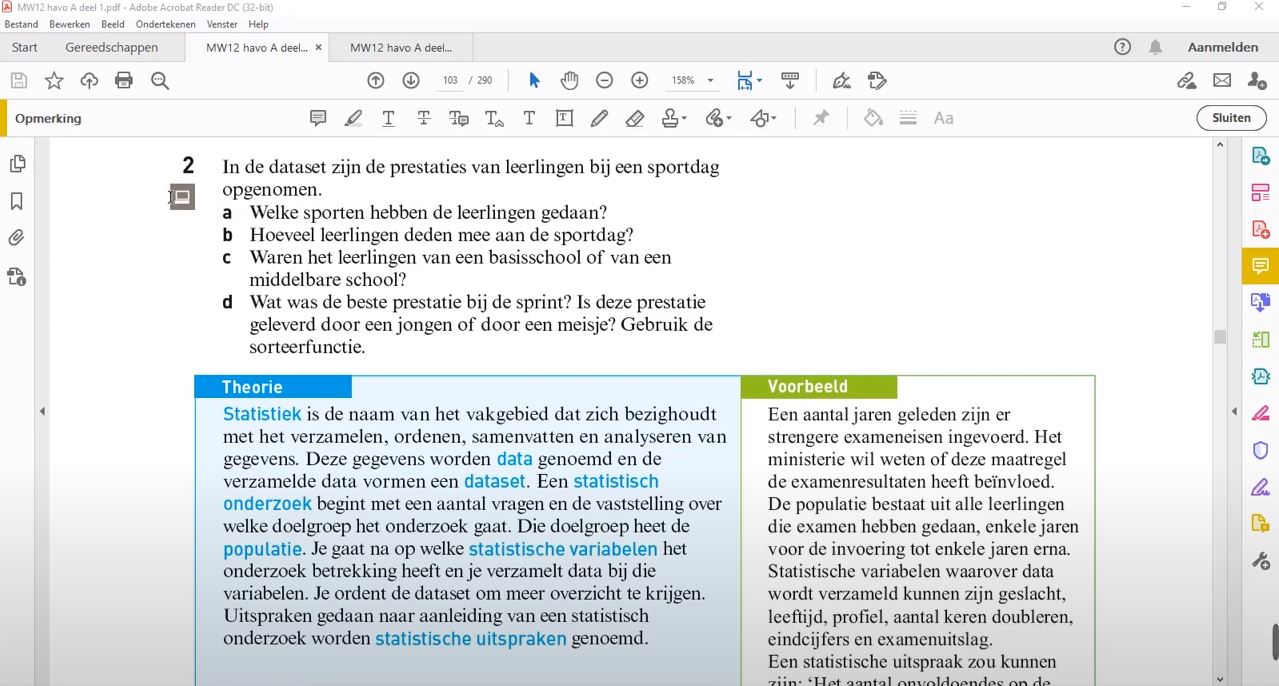This screenshot has height=686, width=1279.
Task: Open the attachments paperclip panel icon
Action: tap(17, 238)
